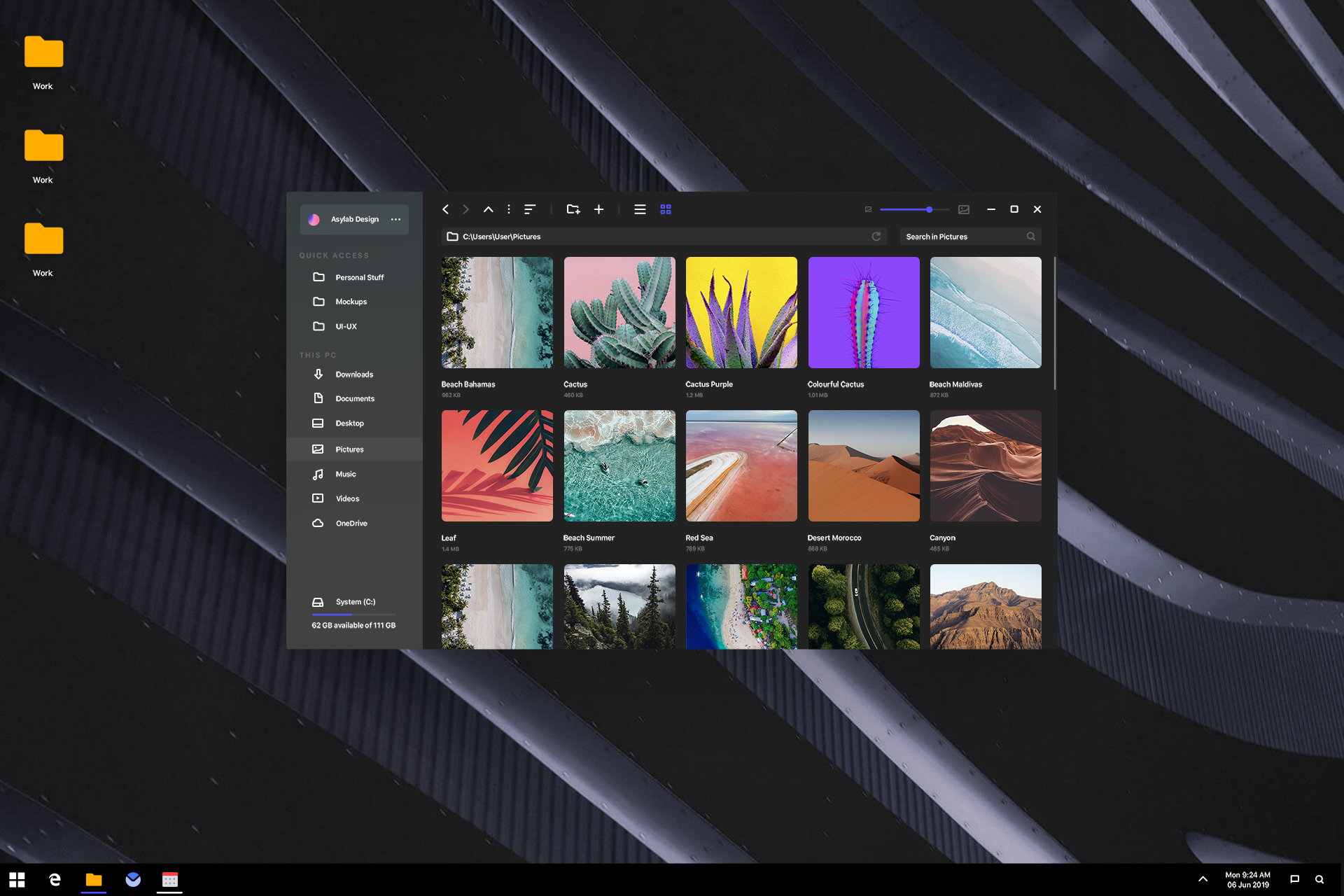
Task: Open Edge browser from taskbar
Action: coord(55,879)
